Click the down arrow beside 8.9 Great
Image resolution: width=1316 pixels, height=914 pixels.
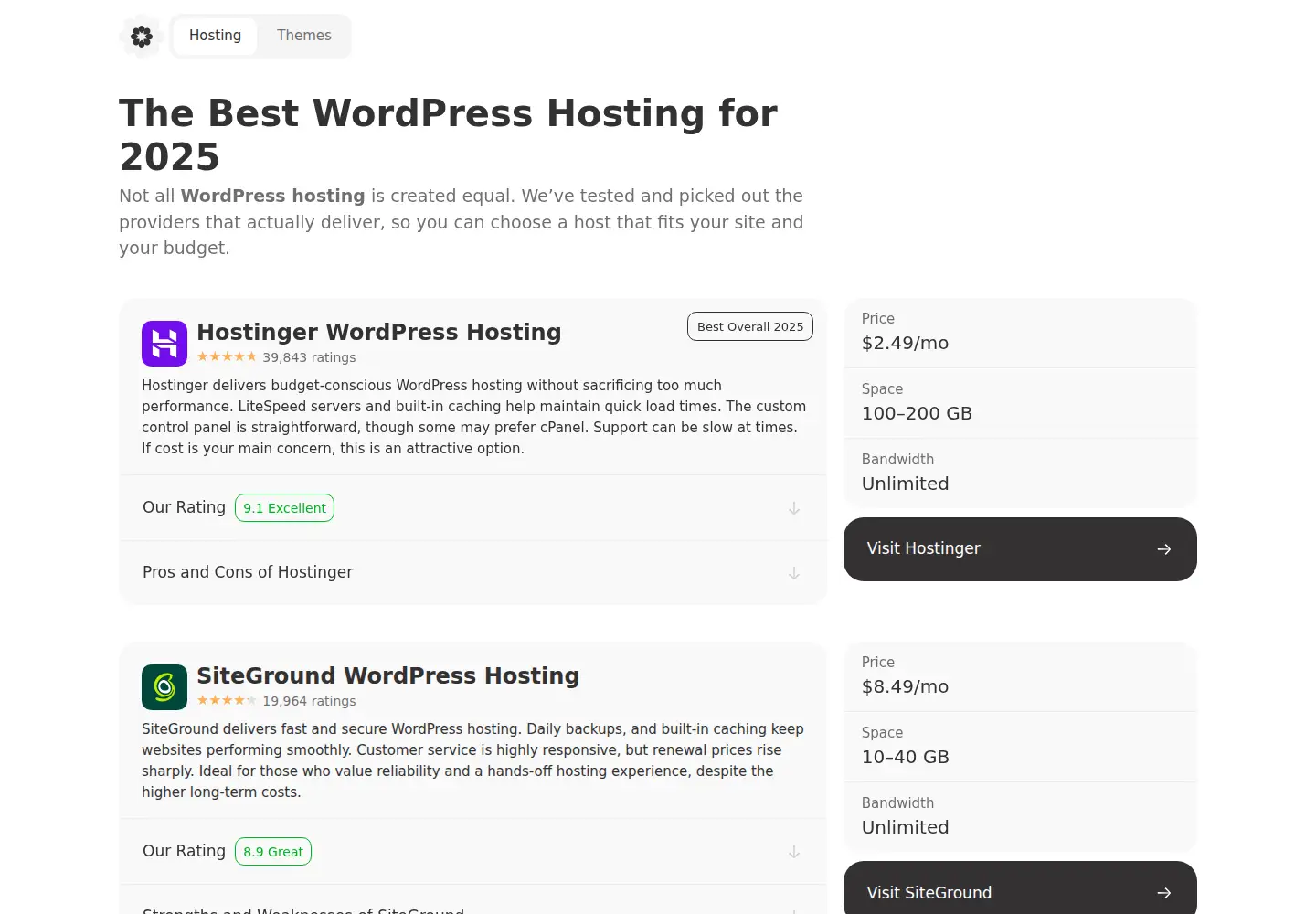[794, 852]
